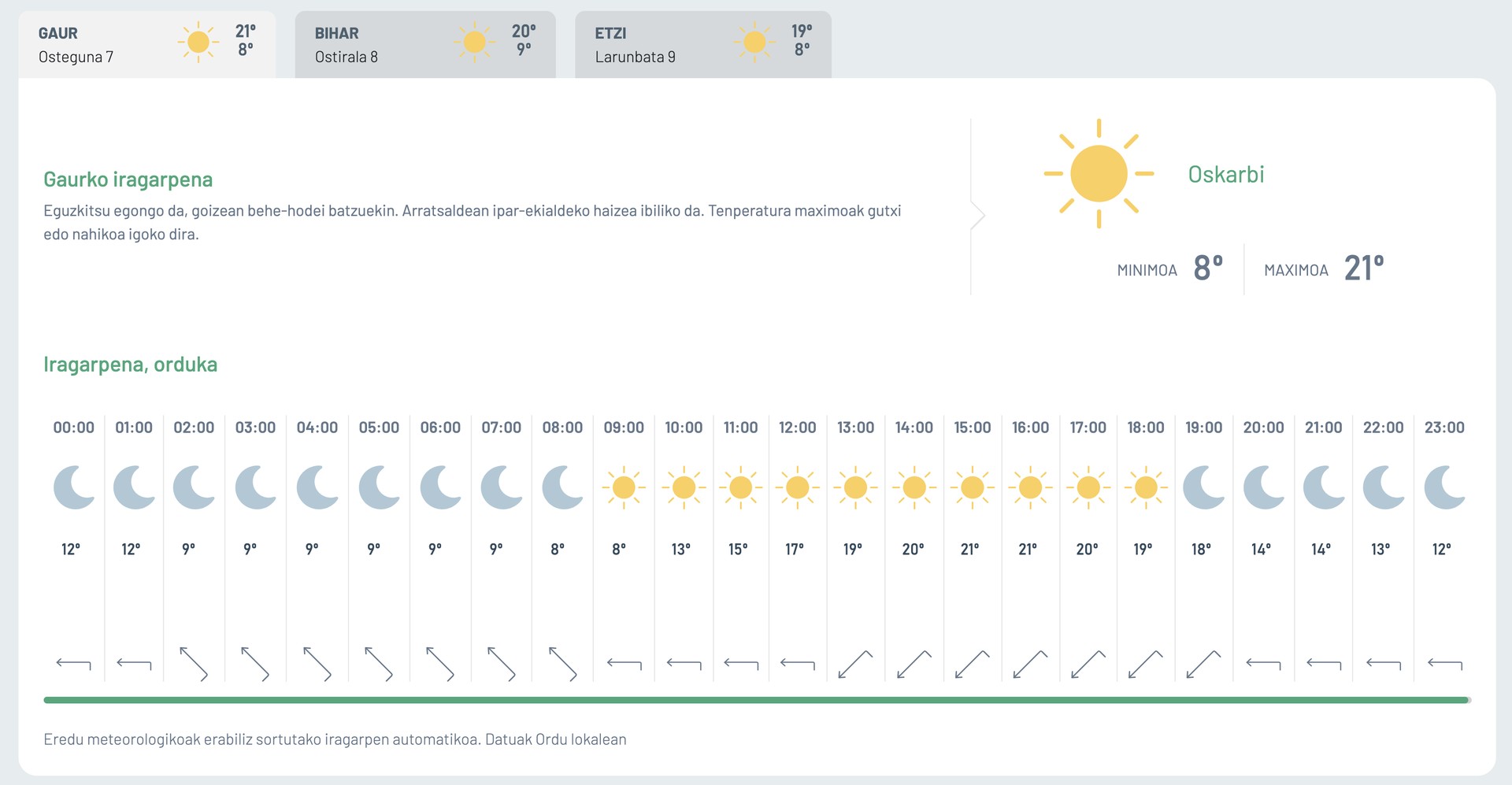This screenshot has height=785, width=1512.
Task: Switch to the BIHAR Ostirala 8 tab
Action: (425, 44)
